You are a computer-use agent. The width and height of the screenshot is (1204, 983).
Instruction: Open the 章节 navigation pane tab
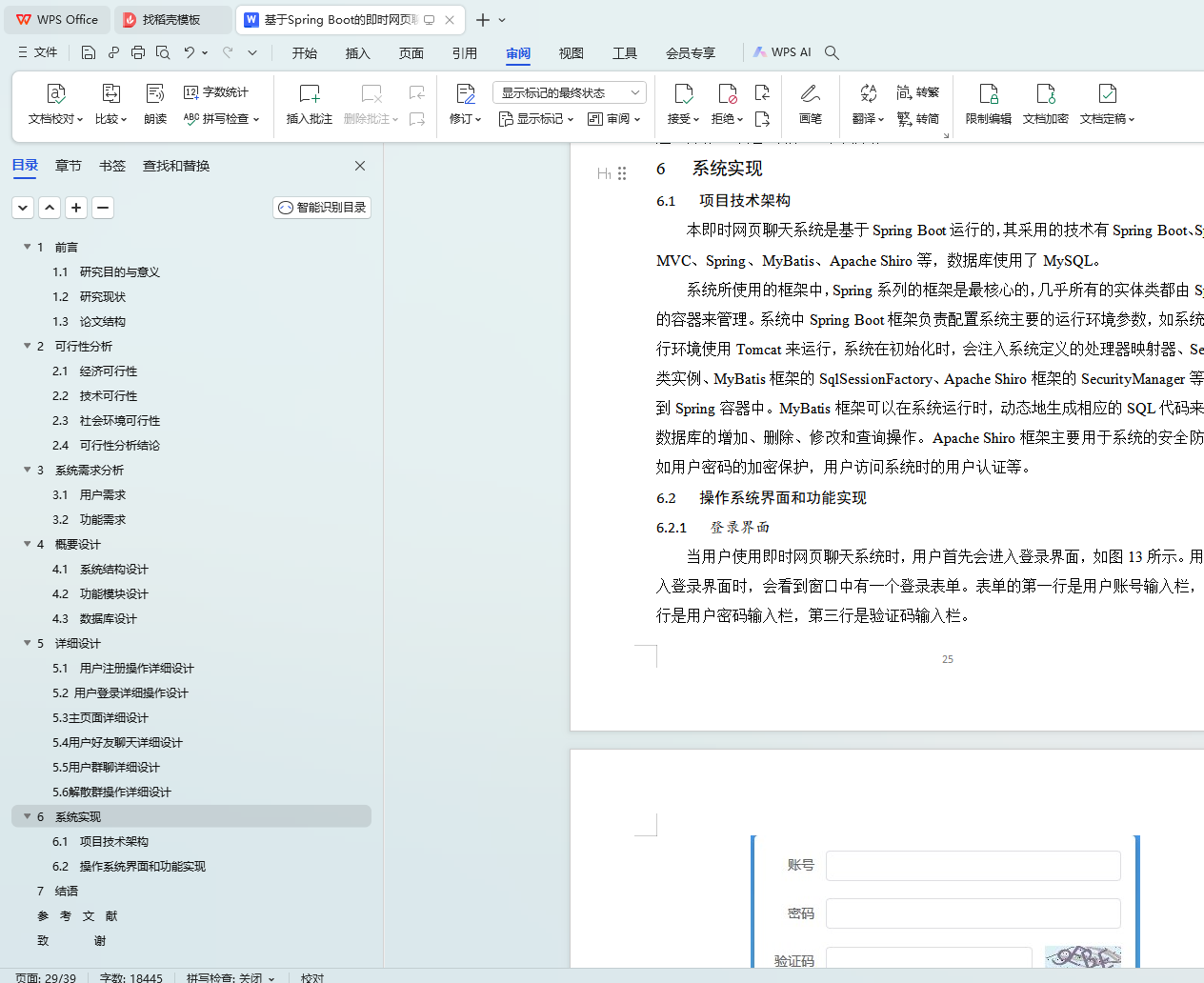point(69,166)
